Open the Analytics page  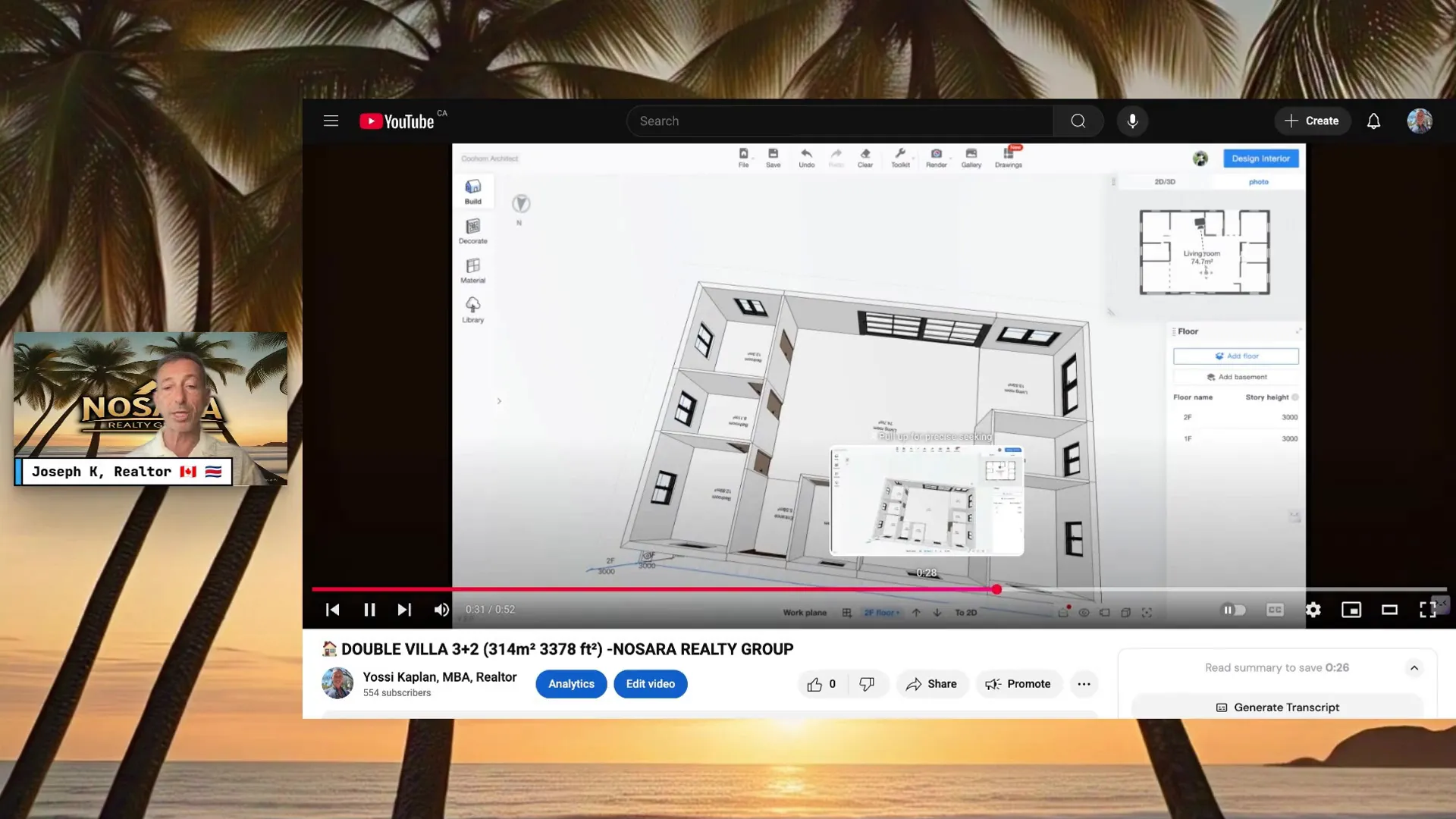tap(571, 684)
